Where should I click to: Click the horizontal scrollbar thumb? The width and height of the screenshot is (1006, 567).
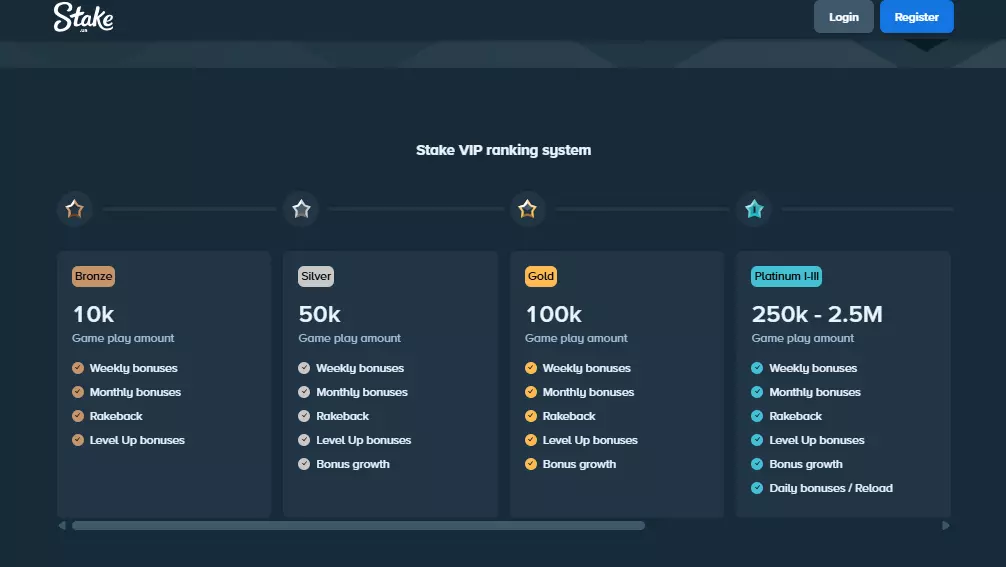(359, 525)
